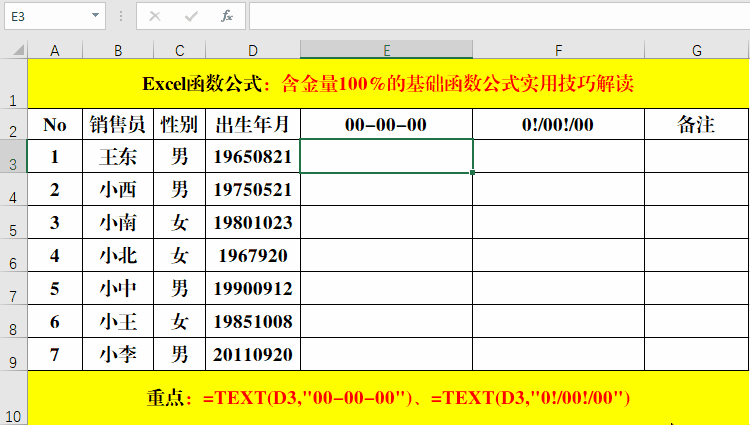This screenshot has height=425, width=750.
Task: Click the selected empty cell E3
Action: 386,156
